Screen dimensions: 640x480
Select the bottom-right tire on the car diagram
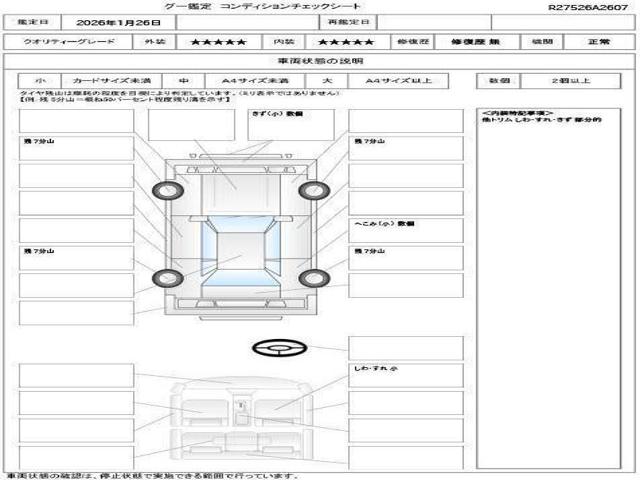[312, 277]
